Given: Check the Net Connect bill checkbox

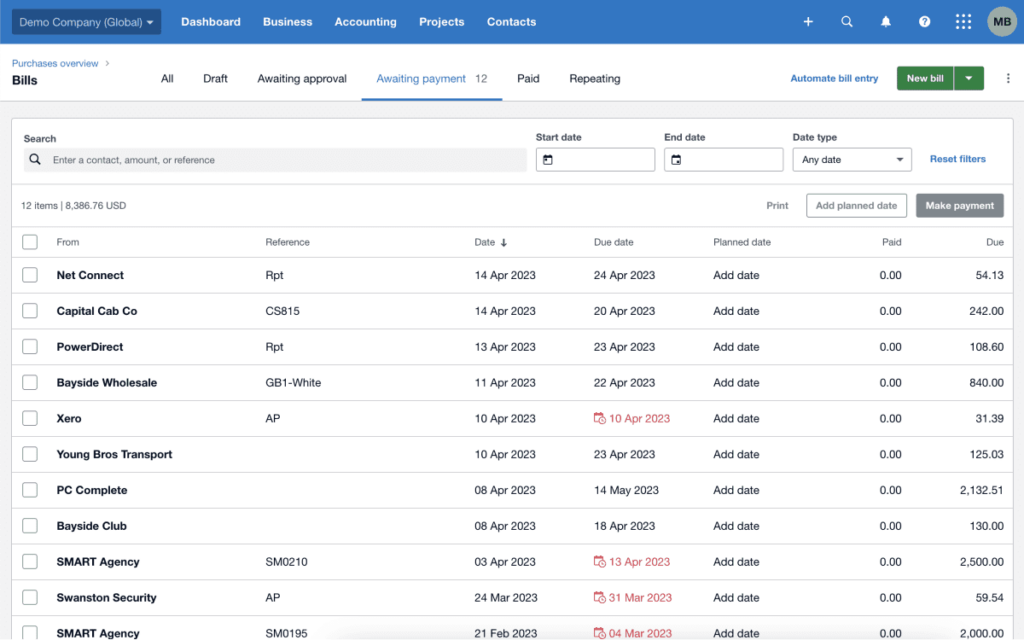Looking at the screenshot, I should click(x=29, y=275).
